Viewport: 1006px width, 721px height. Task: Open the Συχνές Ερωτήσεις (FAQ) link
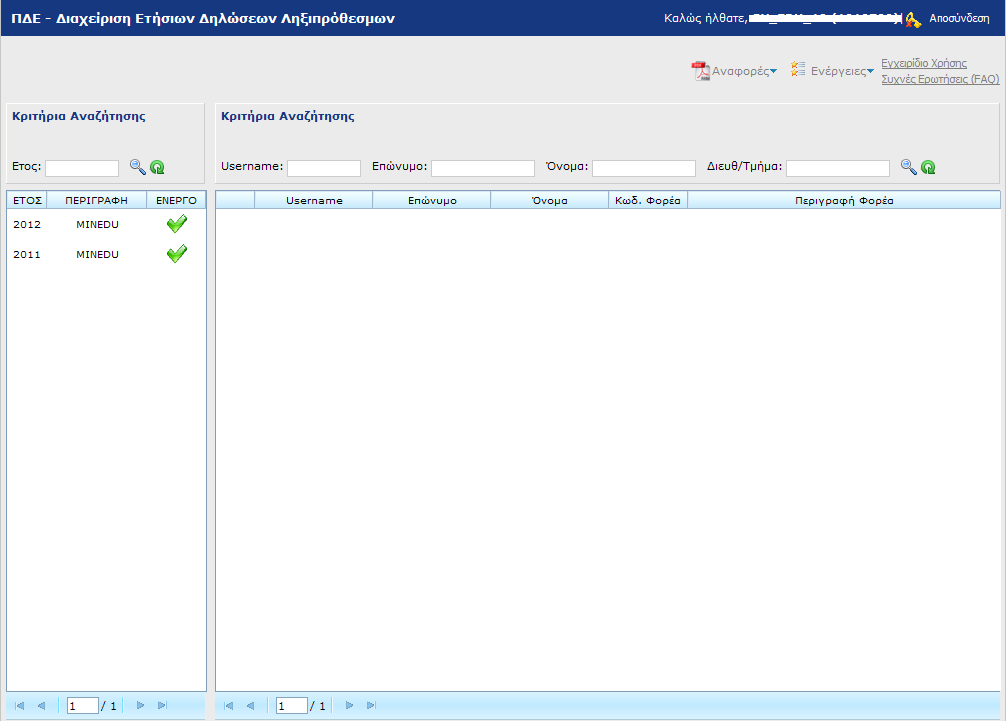pyautogui.click(x=940, y=79)
